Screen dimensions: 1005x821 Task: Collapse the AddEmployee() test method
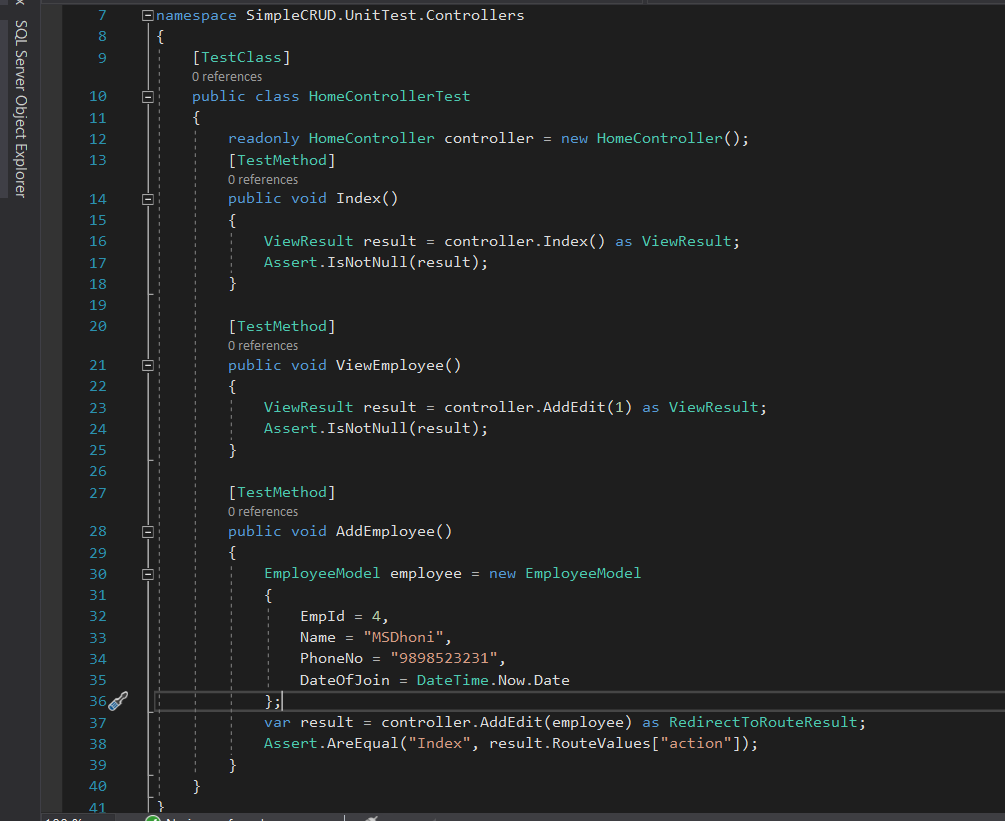148,532
